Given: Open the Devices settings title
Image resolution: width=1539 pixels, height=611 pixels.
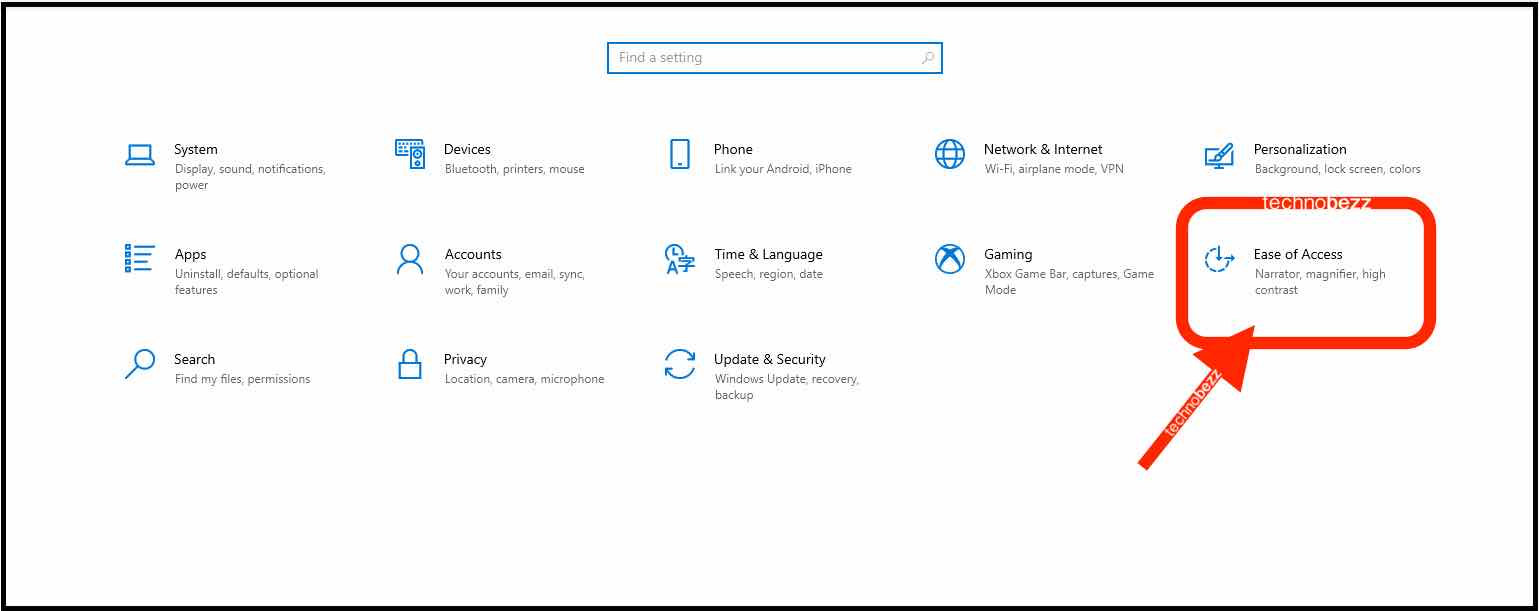Looking at the screenshot, I should 467,149.
